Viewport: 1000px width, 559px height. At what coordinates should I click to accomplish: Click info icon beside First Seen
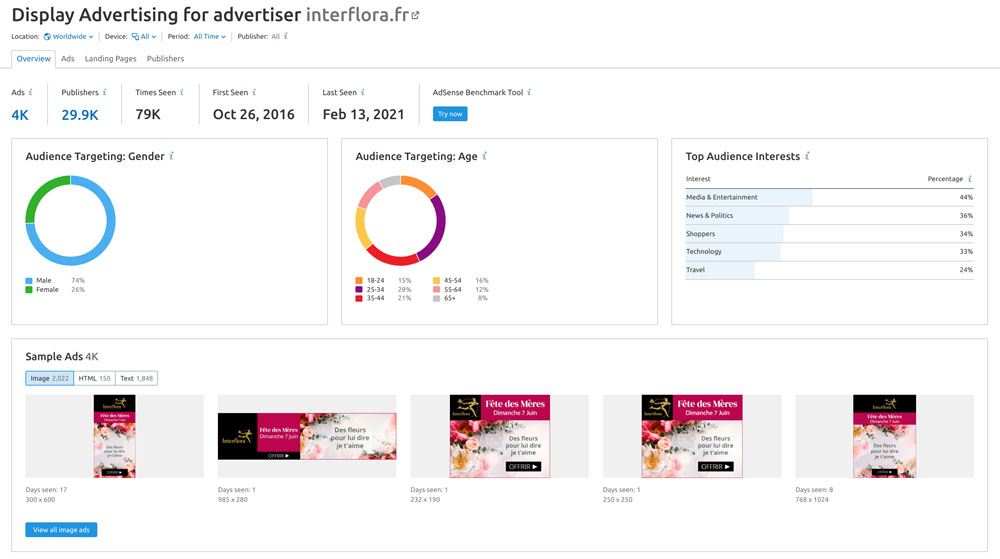pos(254,92)
